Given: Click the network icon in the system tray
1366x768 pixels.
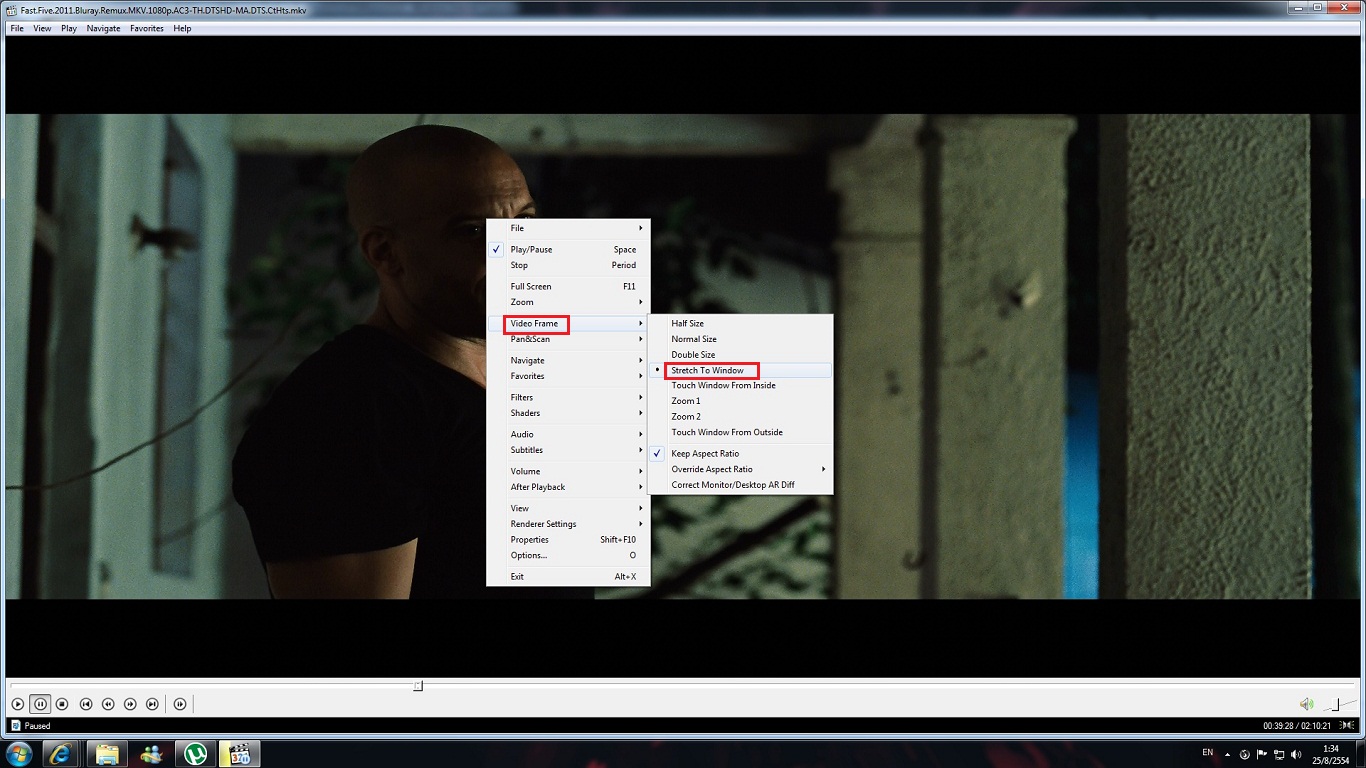Looking at the screenshot, I should click(1279, 754).
